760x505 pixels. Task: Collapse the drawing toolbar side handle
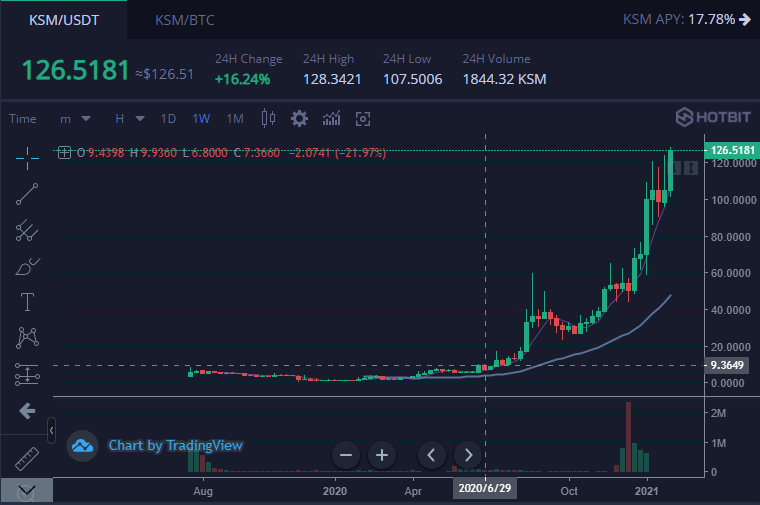(51, 430)
